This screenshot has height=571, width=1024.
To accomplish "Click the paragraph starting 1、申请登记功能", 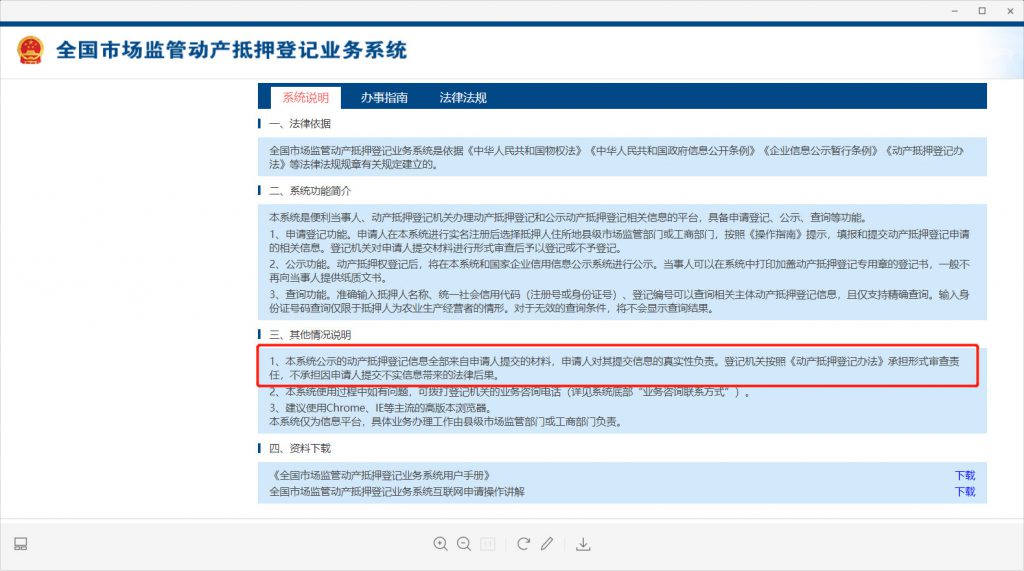I will 620,241.
